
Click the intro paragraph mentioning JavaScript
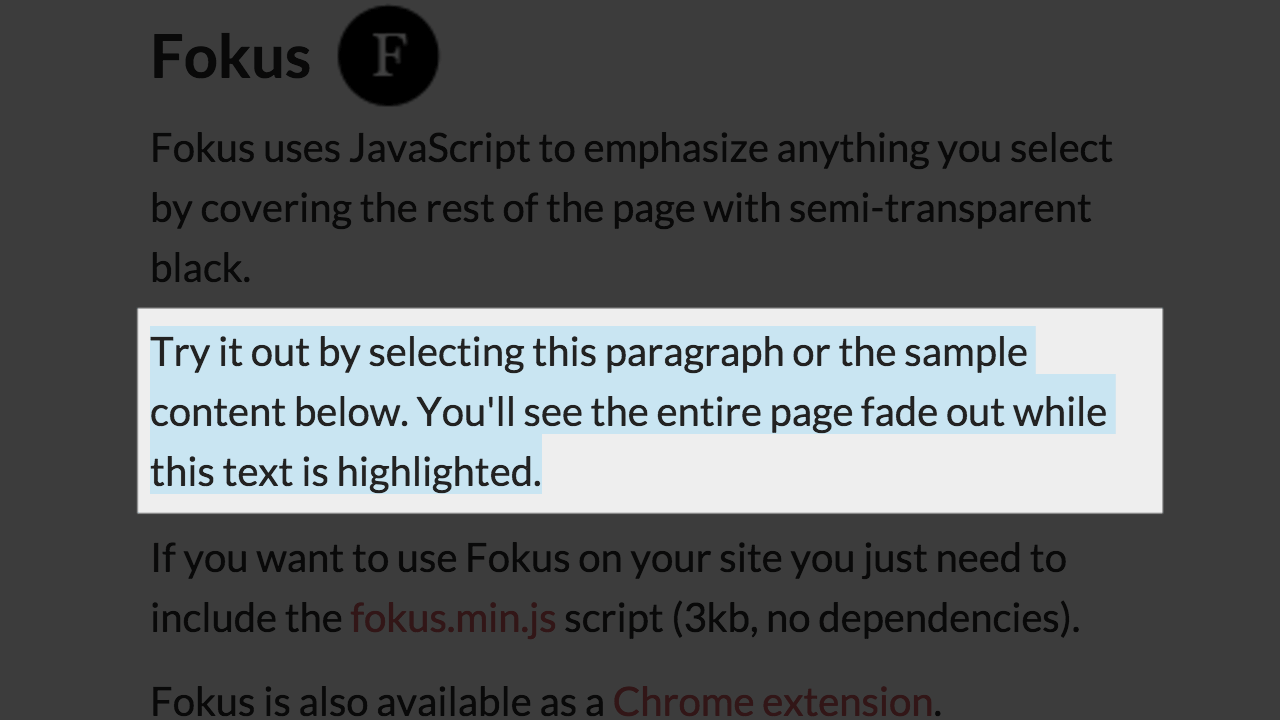[632, 208]
